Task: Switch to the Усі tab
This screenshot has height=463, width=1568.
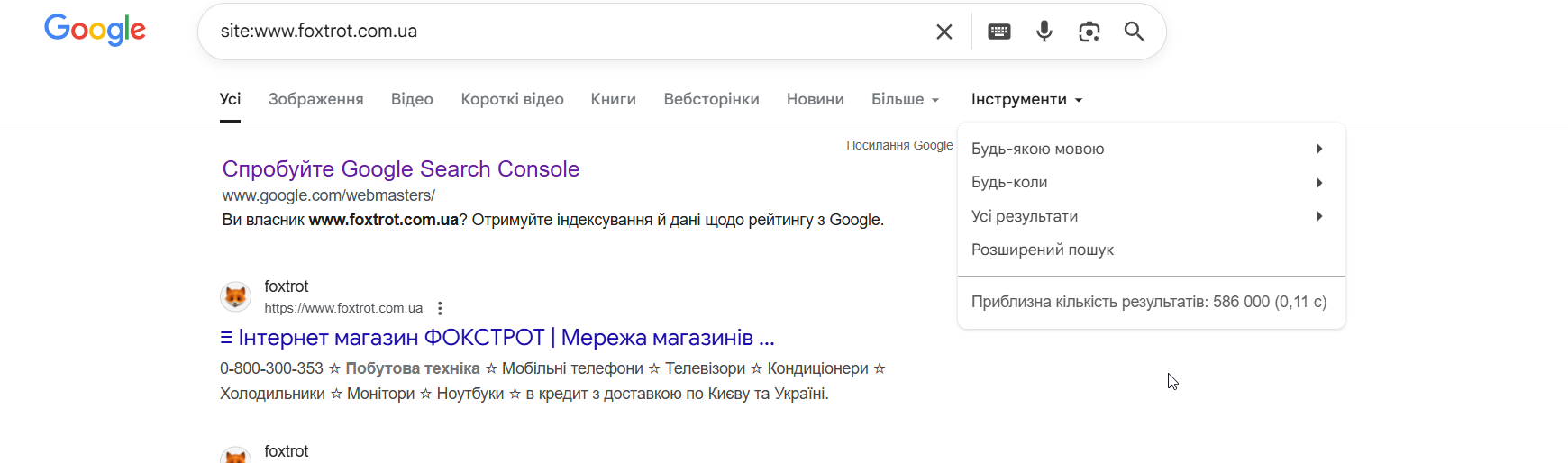Action: tap(231, 99)
